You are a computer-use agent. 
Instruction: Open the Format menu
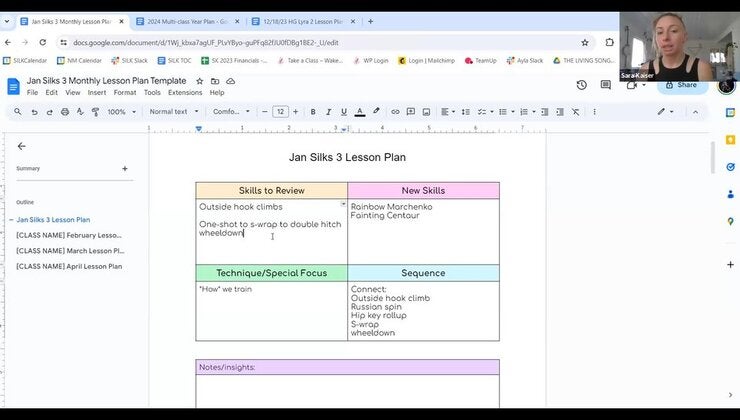tap(125, 92)
